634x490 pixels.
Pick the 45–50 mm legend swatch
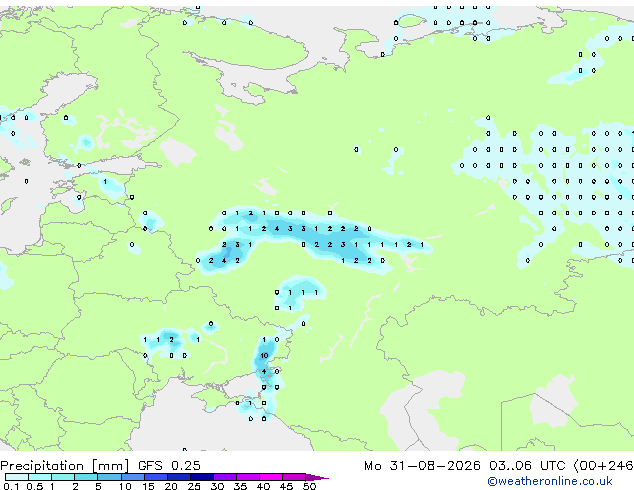294,477
